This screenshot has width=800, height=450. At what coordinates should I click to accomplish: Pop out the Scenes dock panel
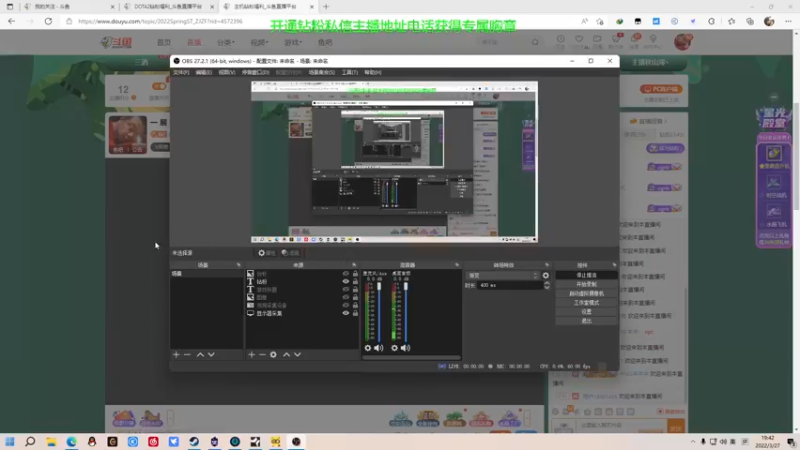click(239, 265)
